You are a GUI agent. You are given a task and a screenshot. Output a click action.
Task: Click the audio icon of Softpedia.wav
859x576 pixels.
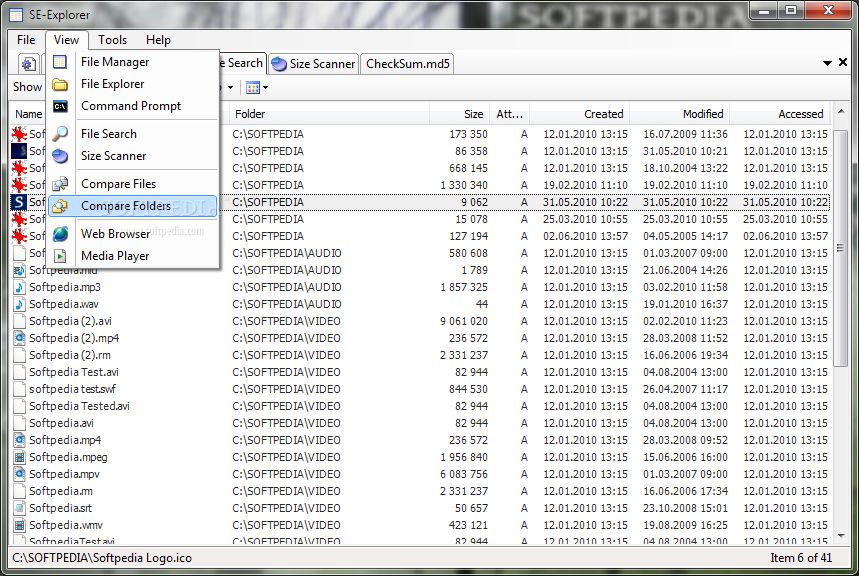19,304
